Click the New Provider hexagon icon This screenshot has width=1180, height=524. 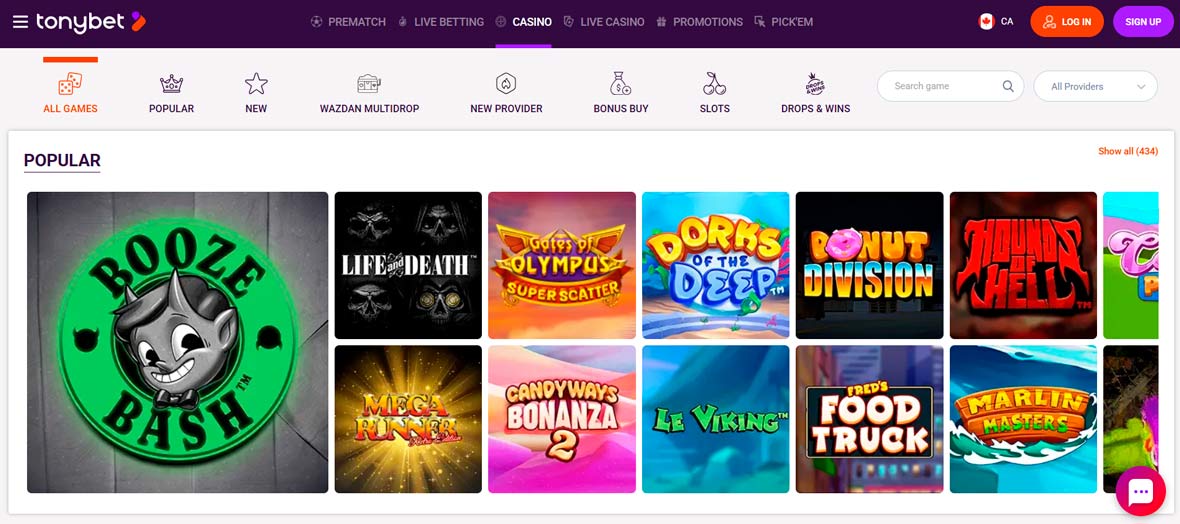(x=506, y=84)
